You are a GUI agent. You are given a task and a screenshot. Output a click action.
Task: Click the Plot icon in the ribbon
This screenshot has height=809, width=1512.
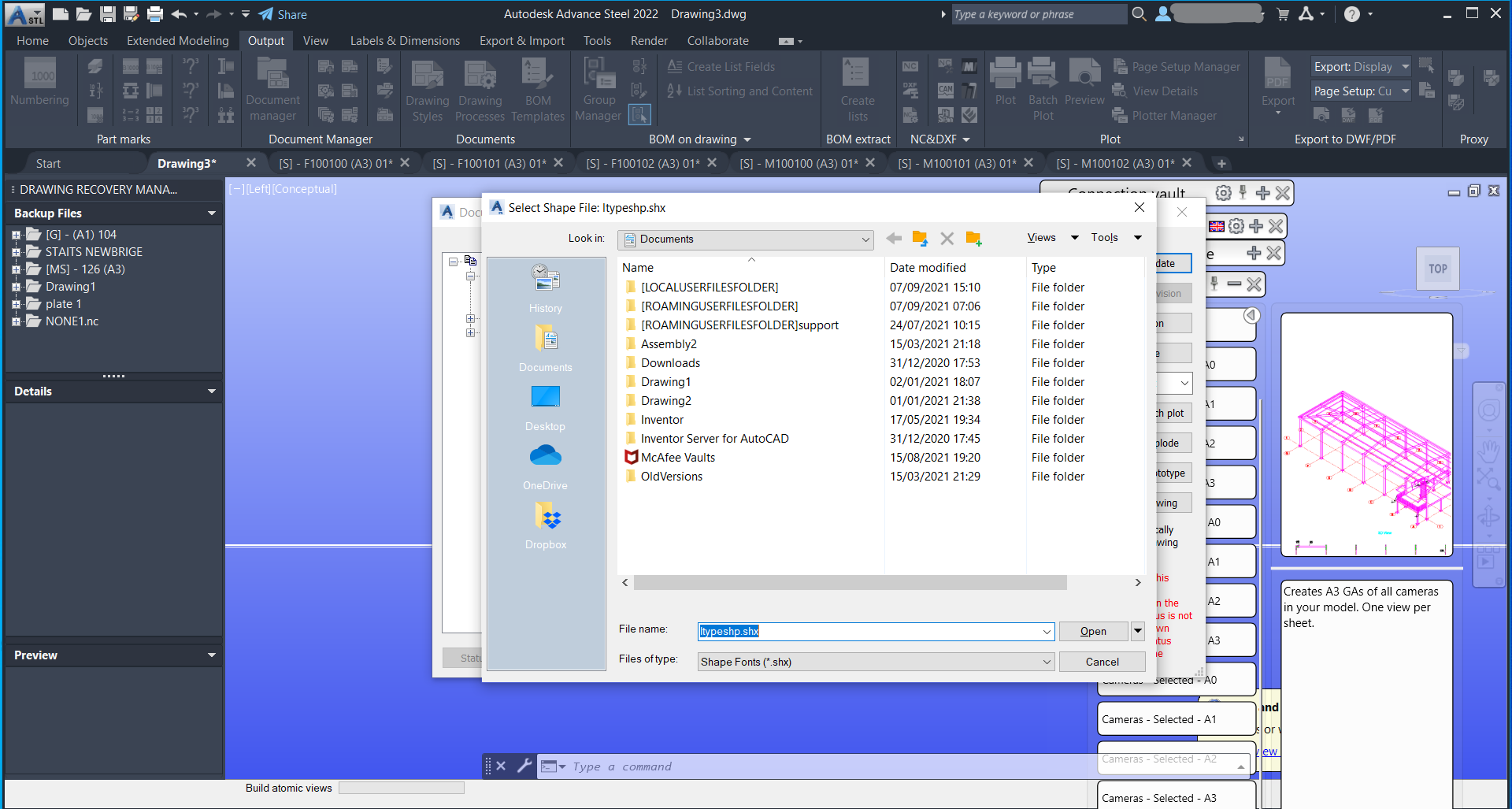point(1006,82)
